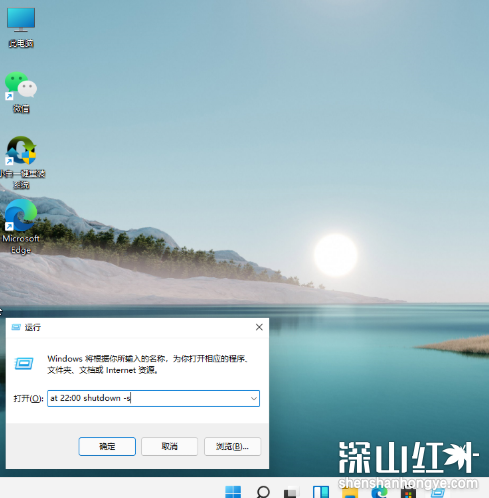
Task: Cancel with the 取消 button
Action: coord(169,446)
